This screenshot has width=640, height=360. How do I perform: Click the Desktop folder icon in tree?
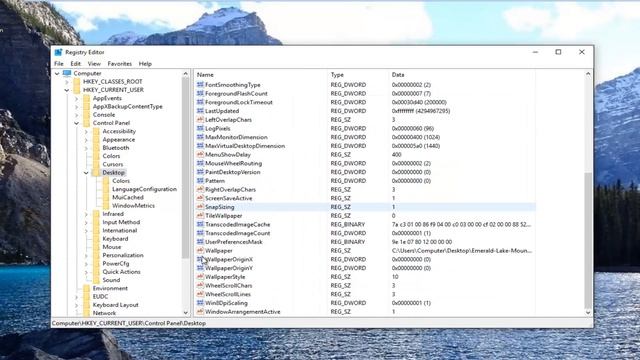(97, 173)
